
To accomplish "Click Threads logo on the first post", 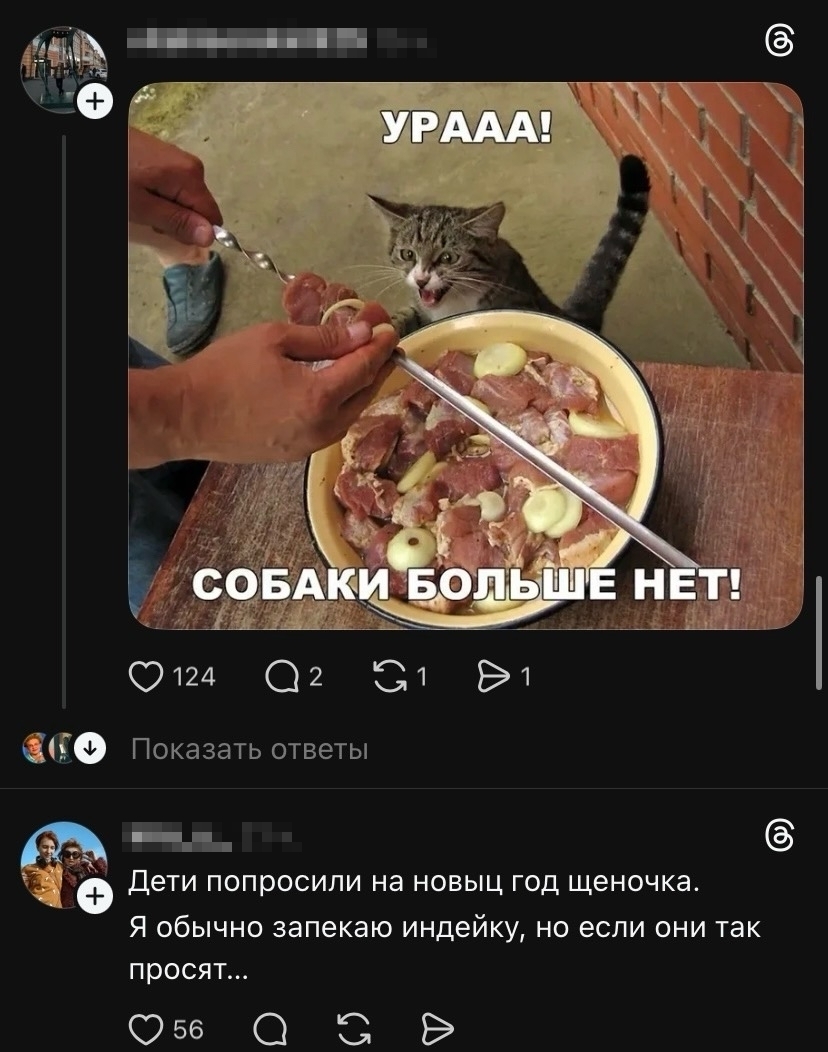I will pyautogui.click(x=780, y=42).
